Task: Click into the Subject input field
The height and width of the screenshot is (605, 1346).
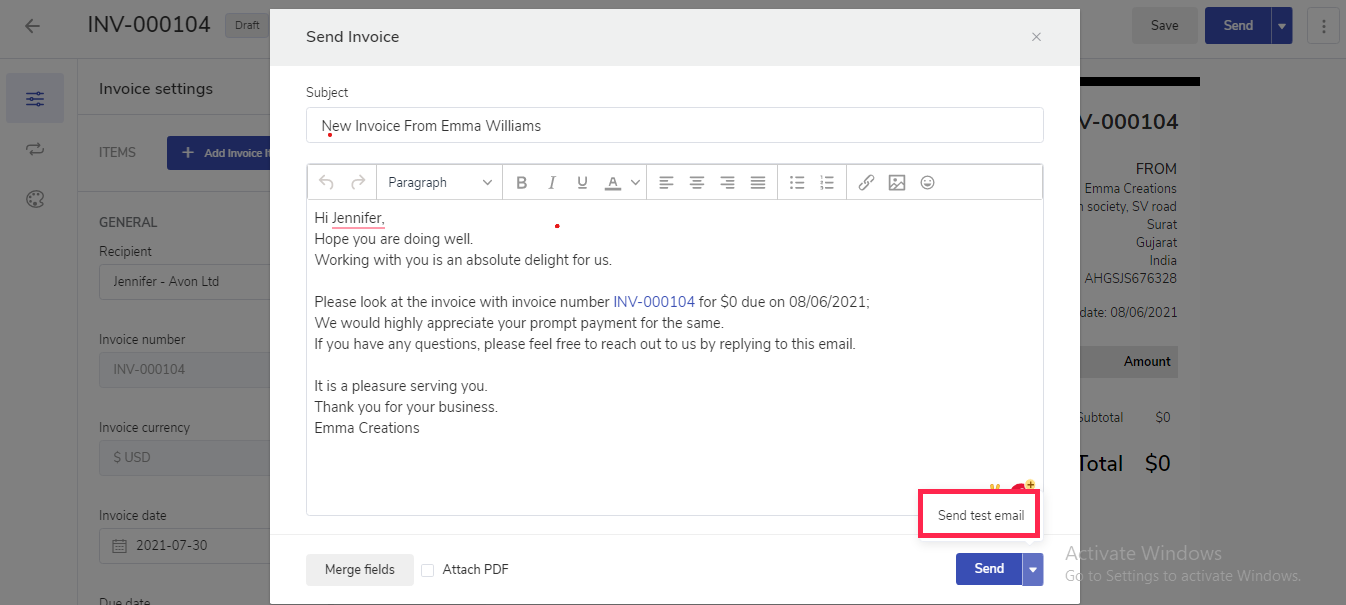Action: (674, 126)
